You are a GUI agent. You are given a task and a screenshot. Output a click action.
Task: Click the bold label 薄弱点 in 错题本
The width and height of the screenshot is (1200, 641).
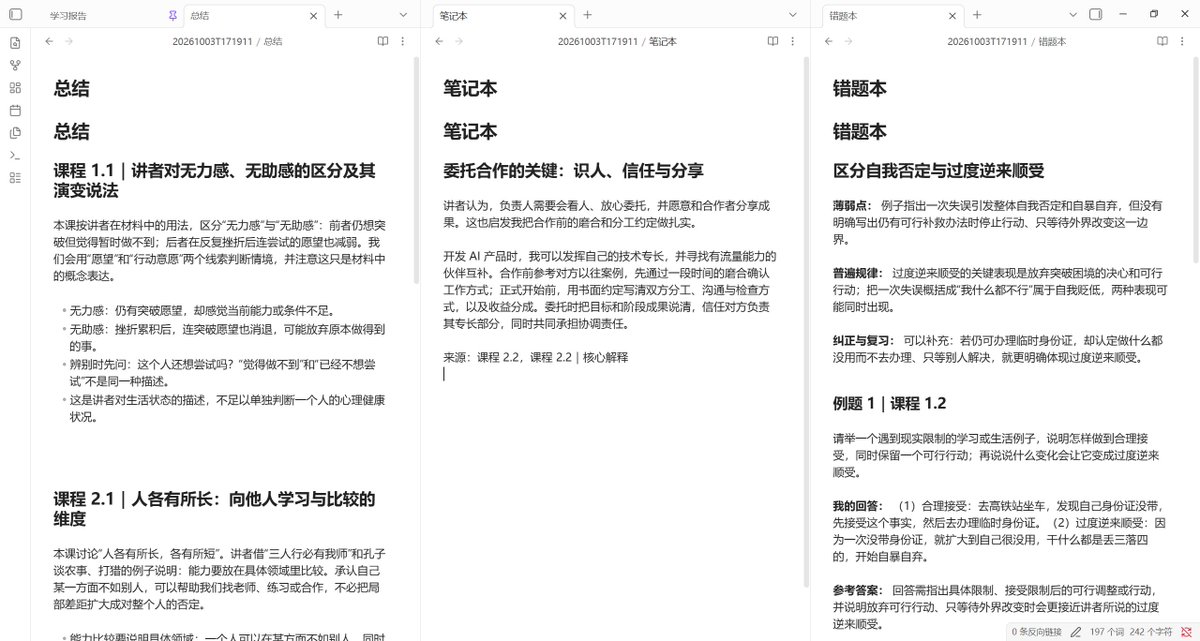pyautogui.click(x=854, y=204)
